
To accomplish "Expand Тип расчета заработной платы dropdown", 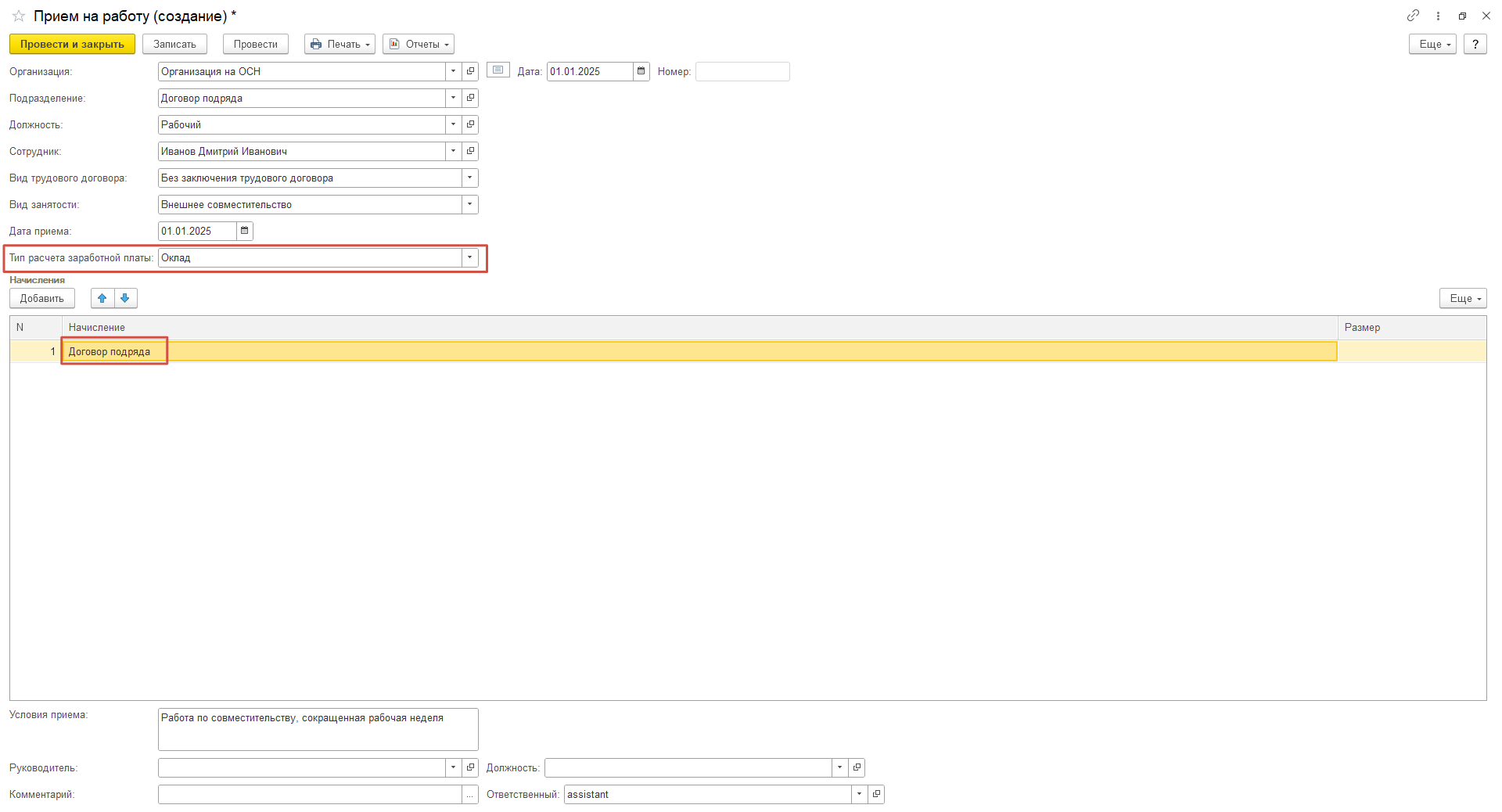I will point(469,257).
